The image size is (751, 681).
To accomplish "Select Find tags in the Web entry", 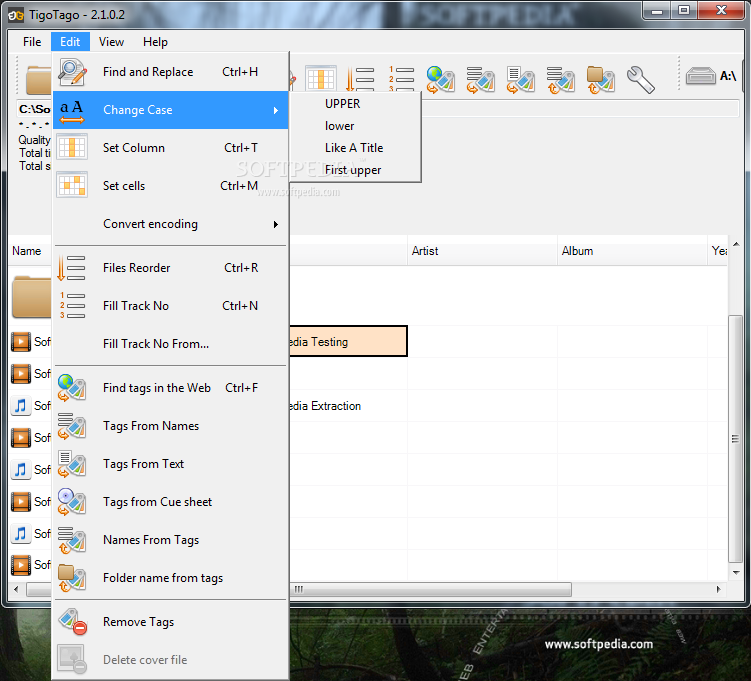I will [171, 387].
